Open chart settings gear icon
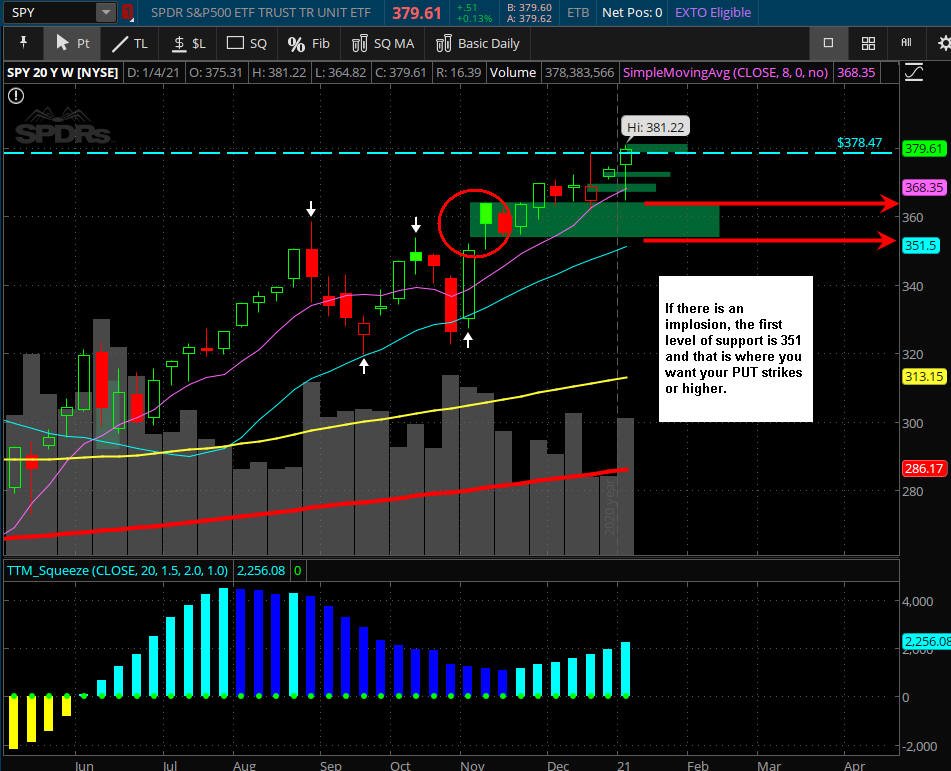Screen dimensions: 951x771 coord(944,43)
